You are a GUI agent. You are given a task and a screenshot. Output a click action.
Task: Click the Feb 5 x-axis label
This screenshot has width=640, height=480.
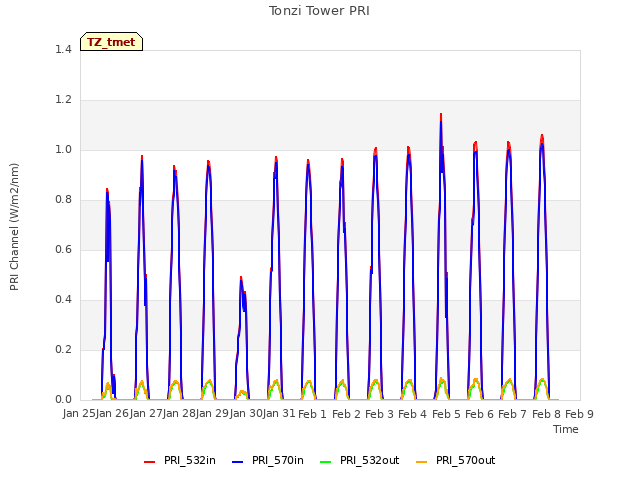click(x=446, y=414)
